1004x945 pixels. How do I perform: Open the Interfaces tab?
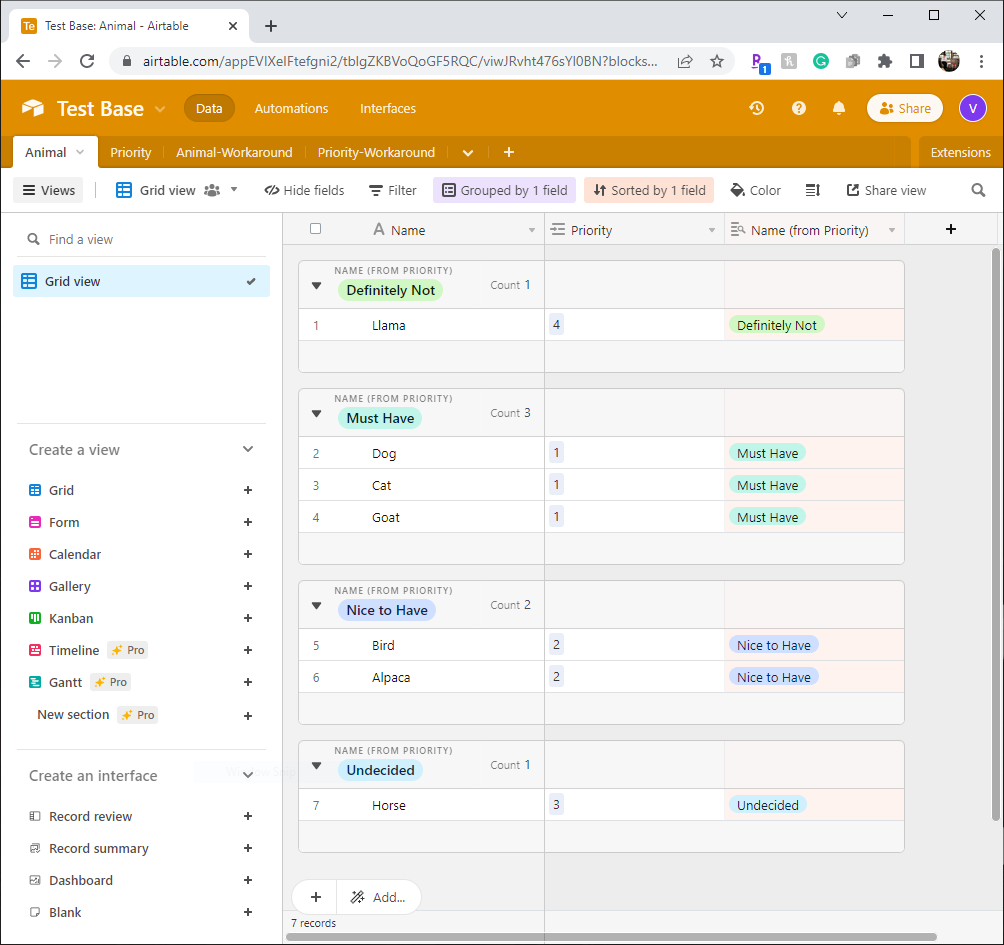388,108
